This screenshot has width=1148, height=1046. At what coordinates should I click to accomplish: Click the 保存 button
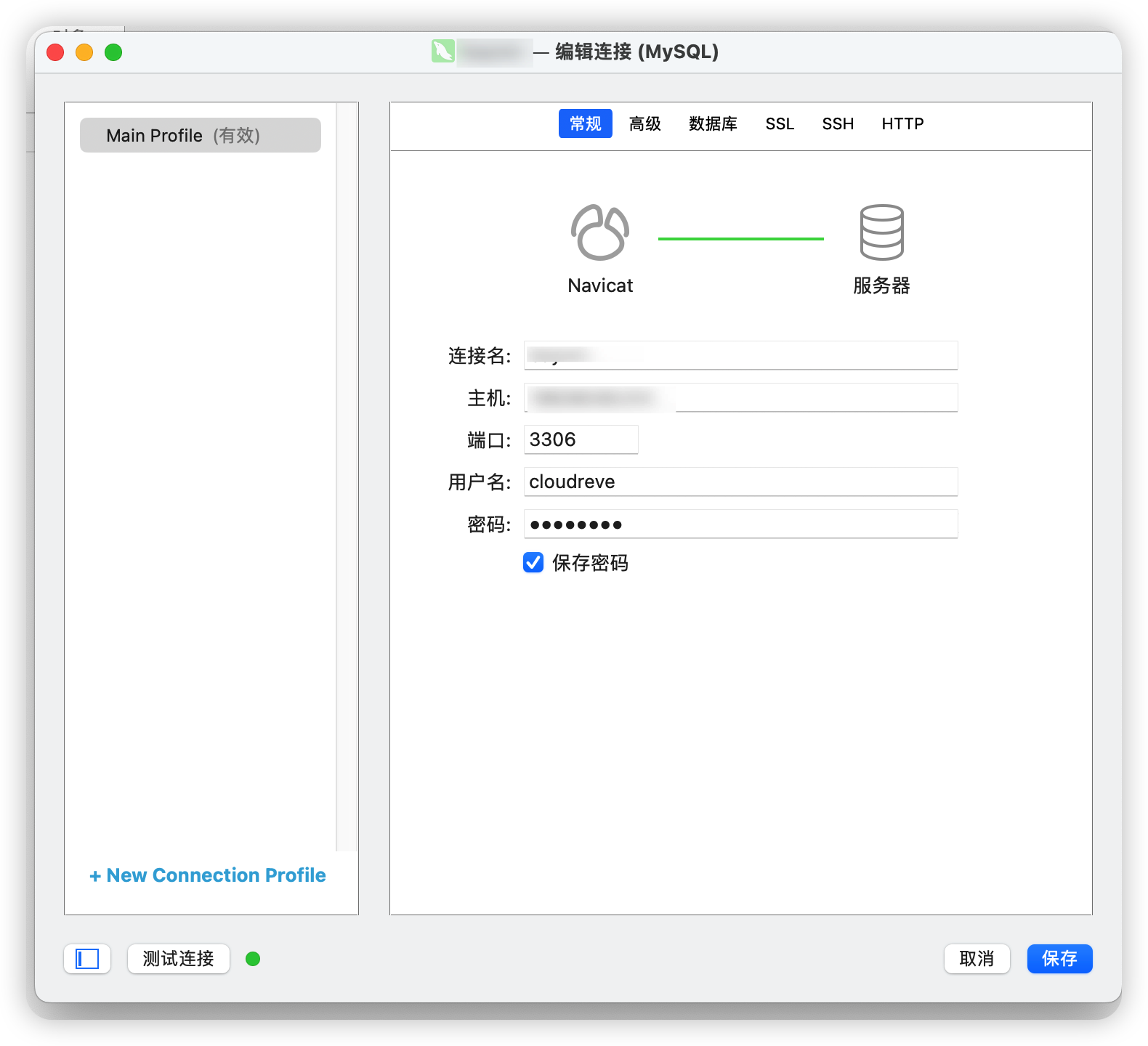tap(1060, 959)
